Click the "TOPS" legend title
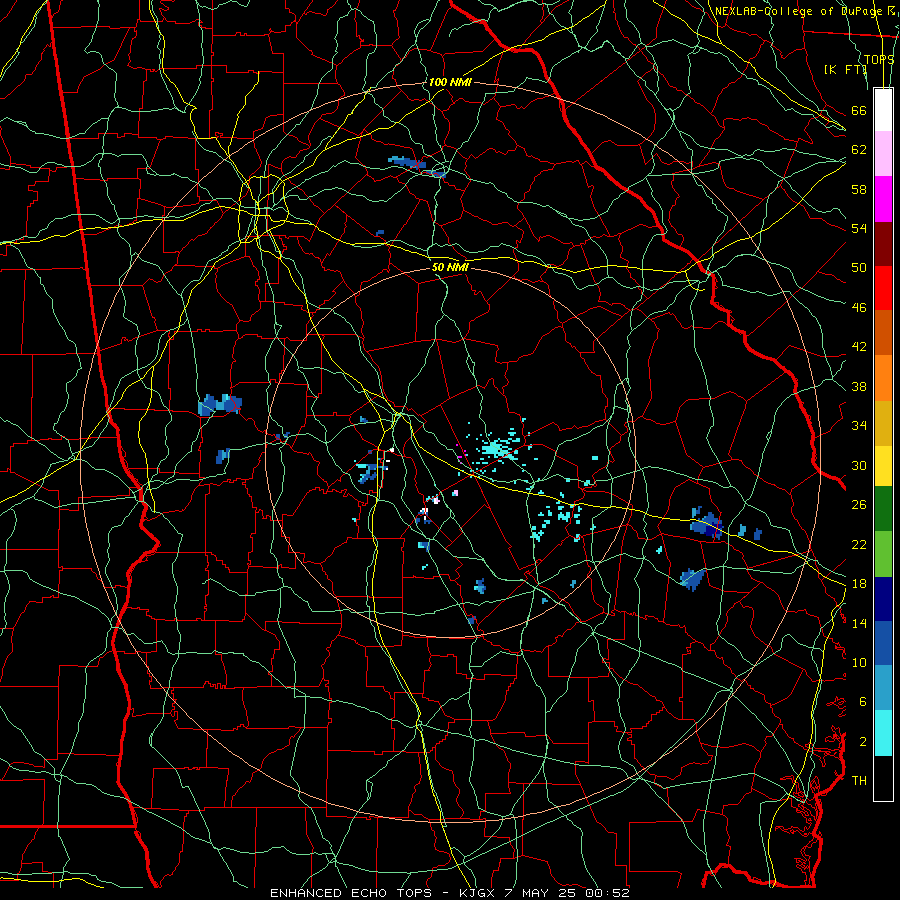 tap(879, 60)
